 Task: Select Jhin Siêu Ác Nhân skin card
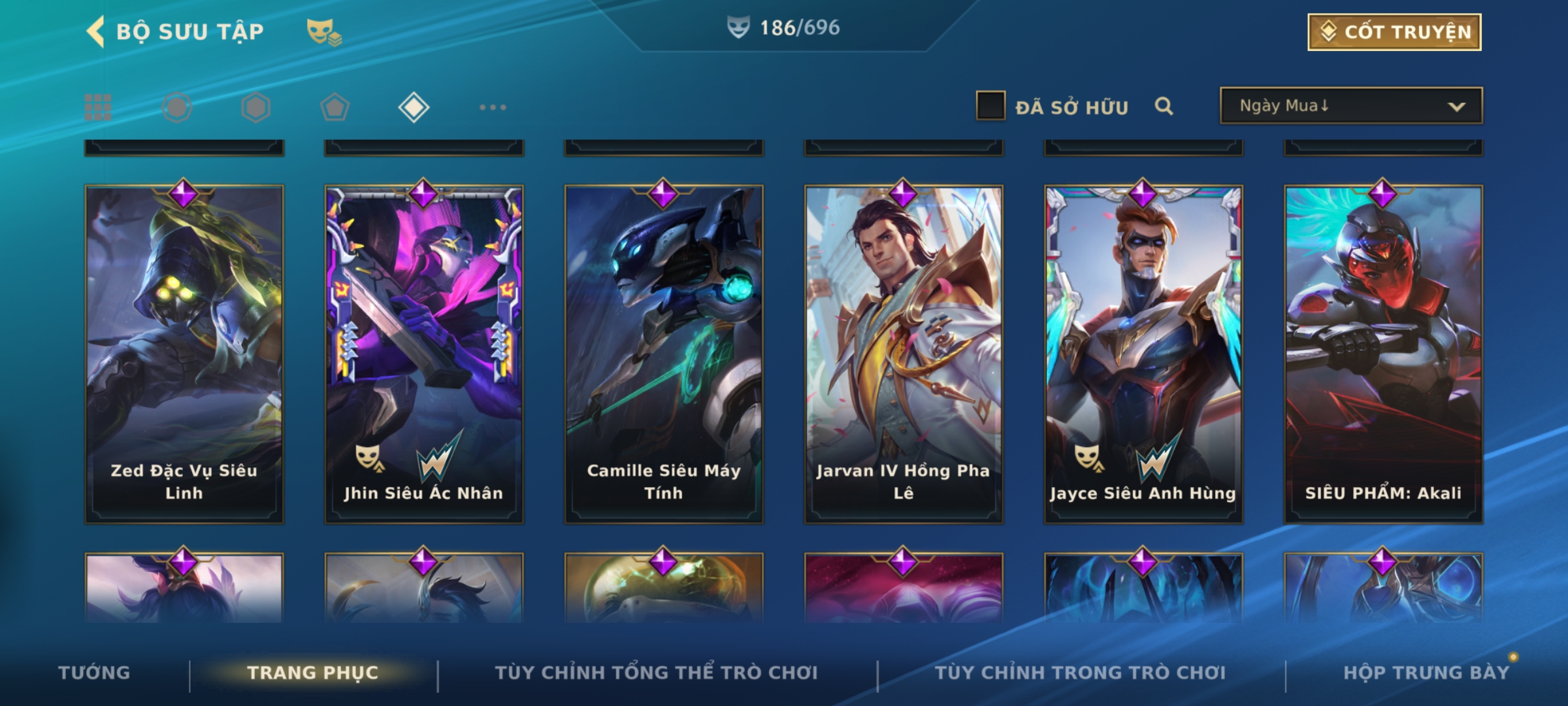click(424, 354)
